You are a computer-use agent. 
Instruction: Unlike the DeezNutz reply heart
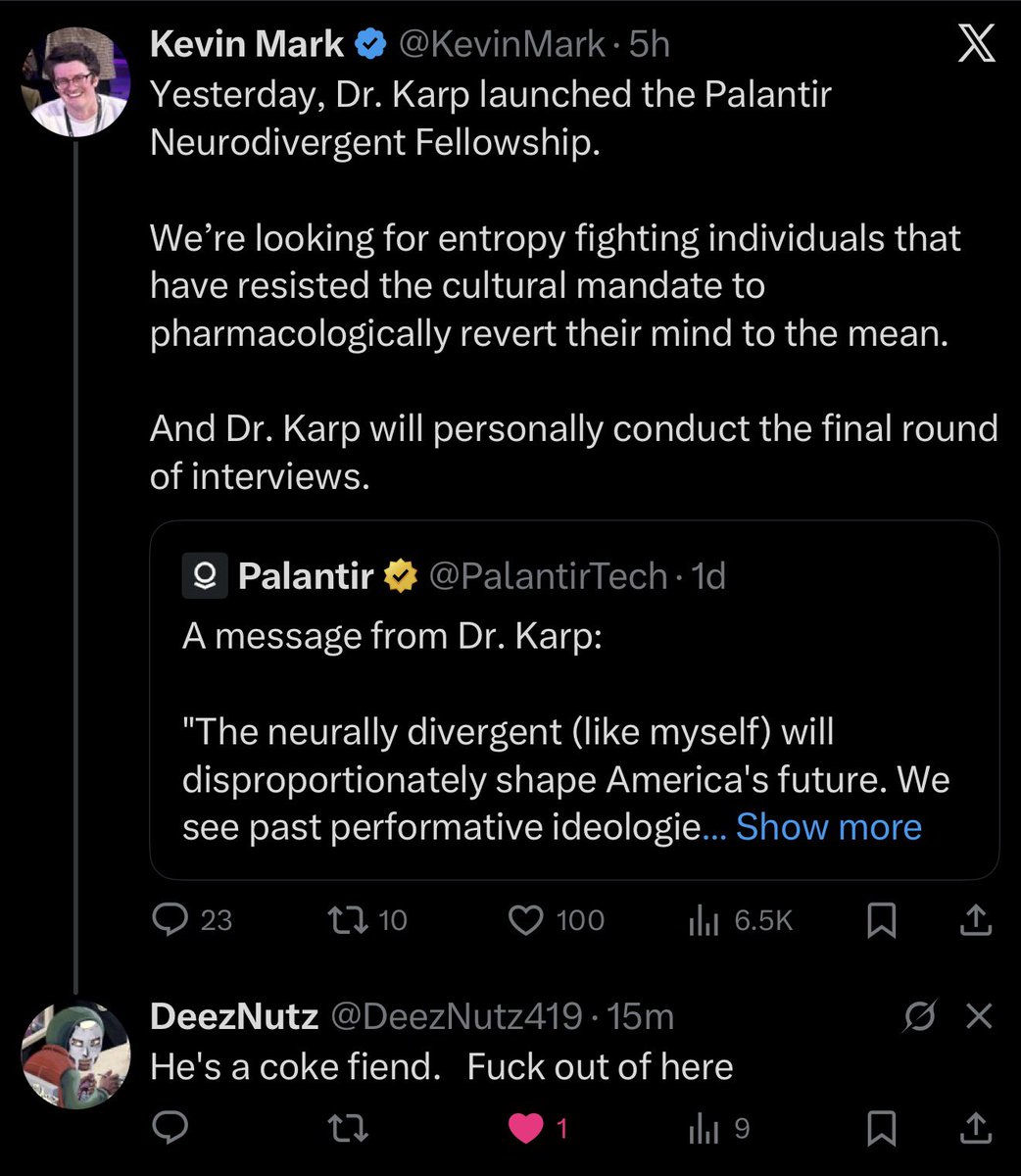527,1129
